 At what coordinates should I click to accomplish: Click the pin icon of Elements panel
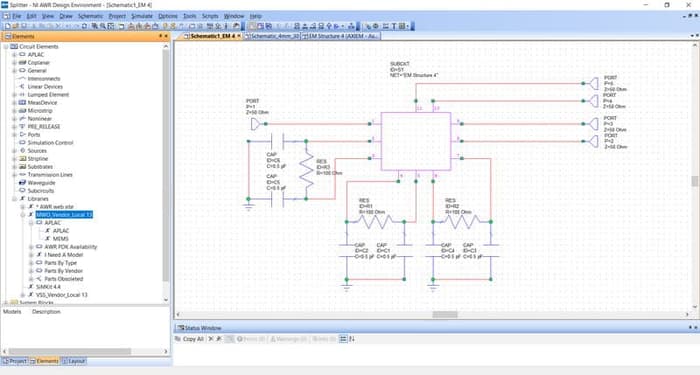click(160, 36)
